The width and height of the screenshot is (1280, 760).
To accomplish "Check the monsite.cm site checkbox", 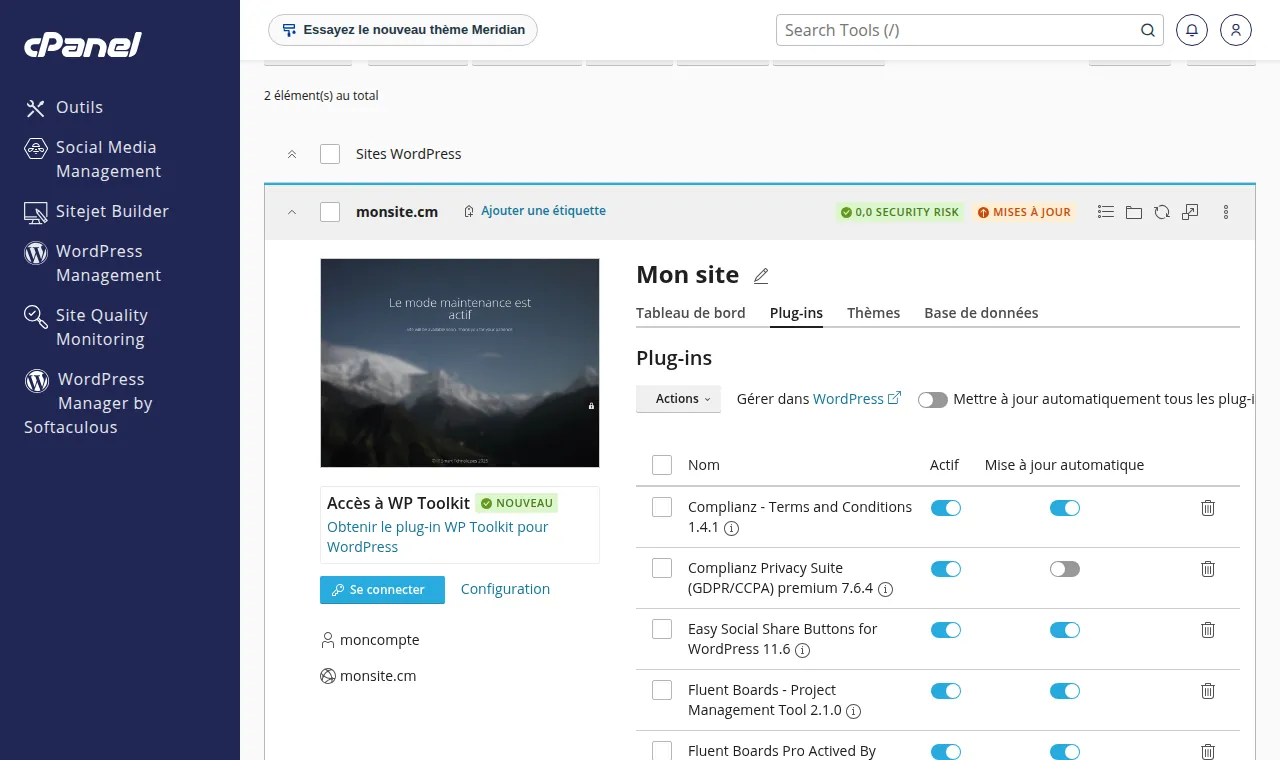I will point(330,212).
